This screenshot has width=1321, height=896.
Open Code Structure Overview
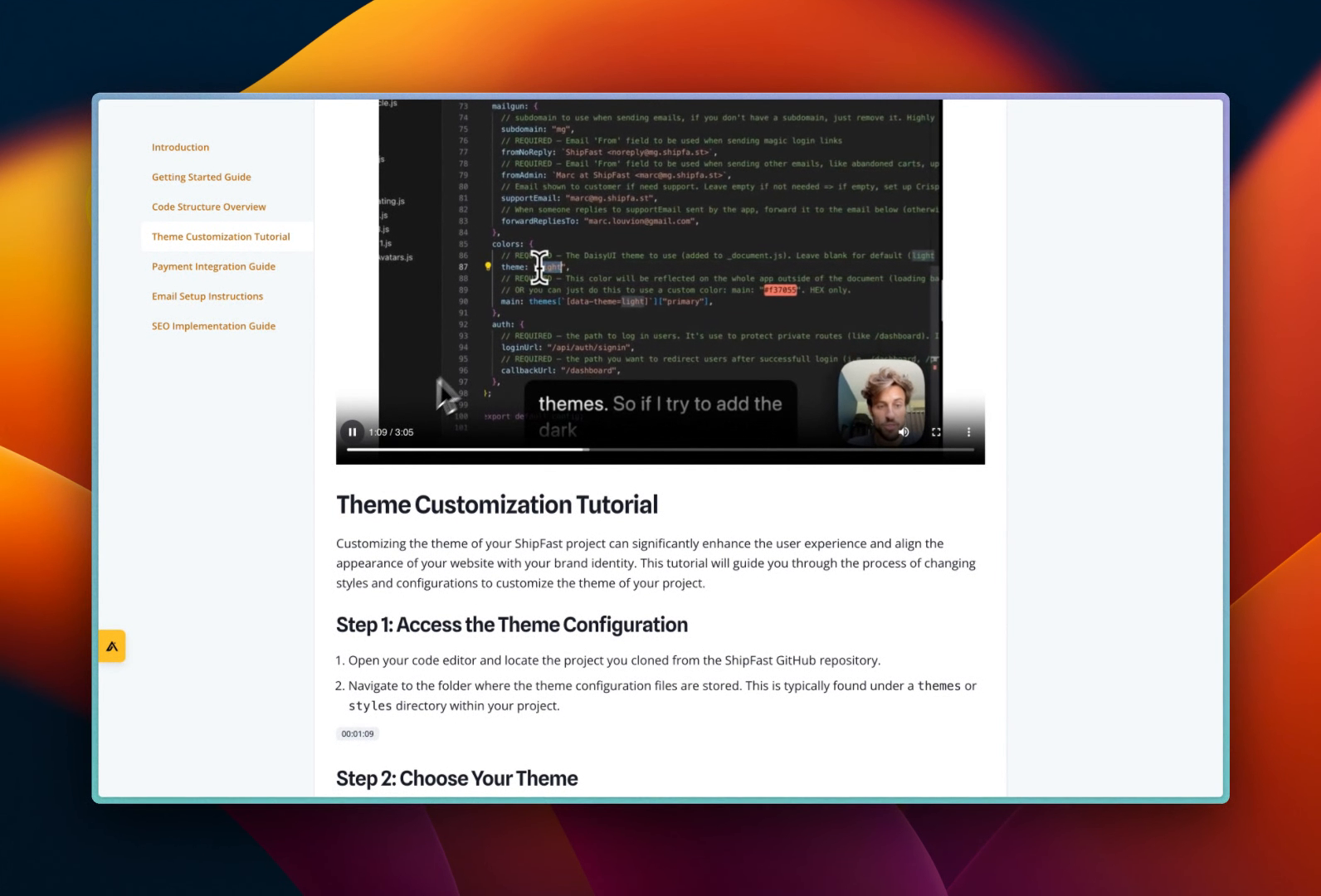point(208,207)
